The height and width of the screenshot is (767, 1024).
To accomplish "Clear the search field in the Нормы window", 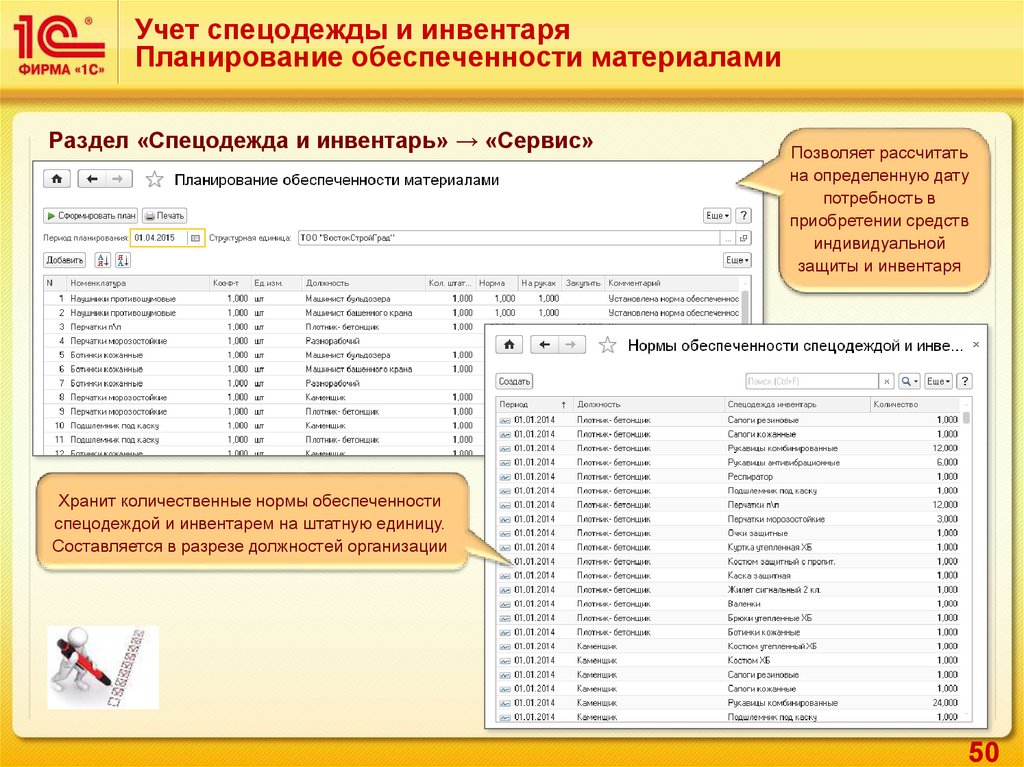I will [x=886, y=382].
